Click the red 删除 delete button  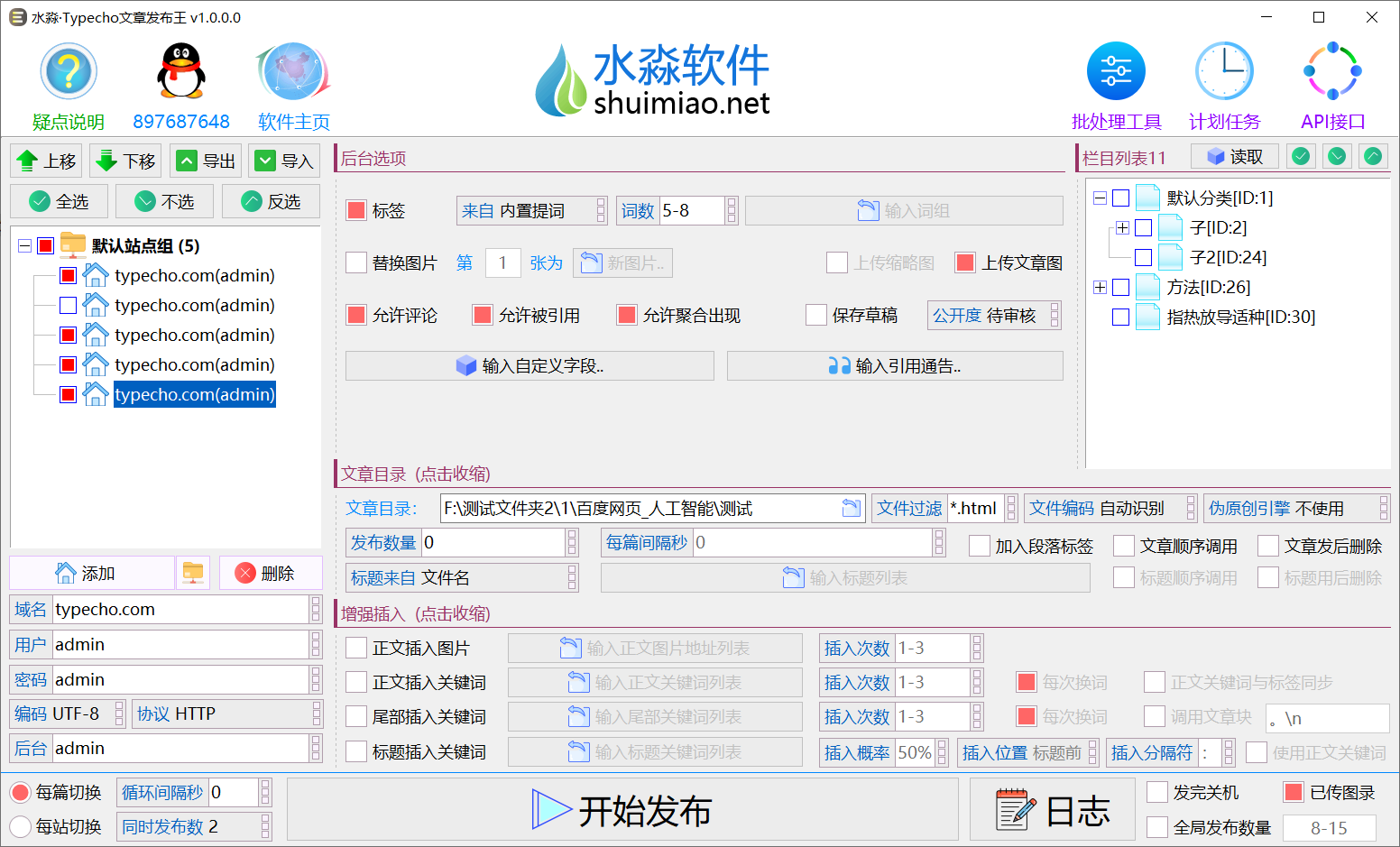[x=270, y=573]
